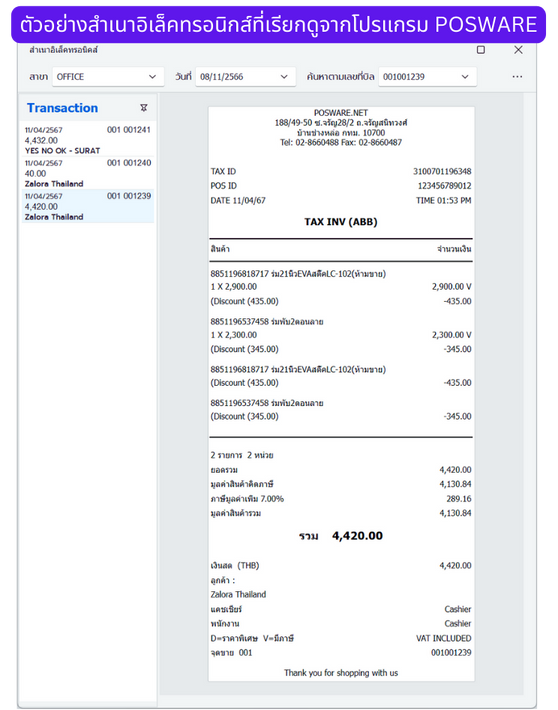
Task: Click DATE 11/04/67 on receipt
Action: point(238,200)
